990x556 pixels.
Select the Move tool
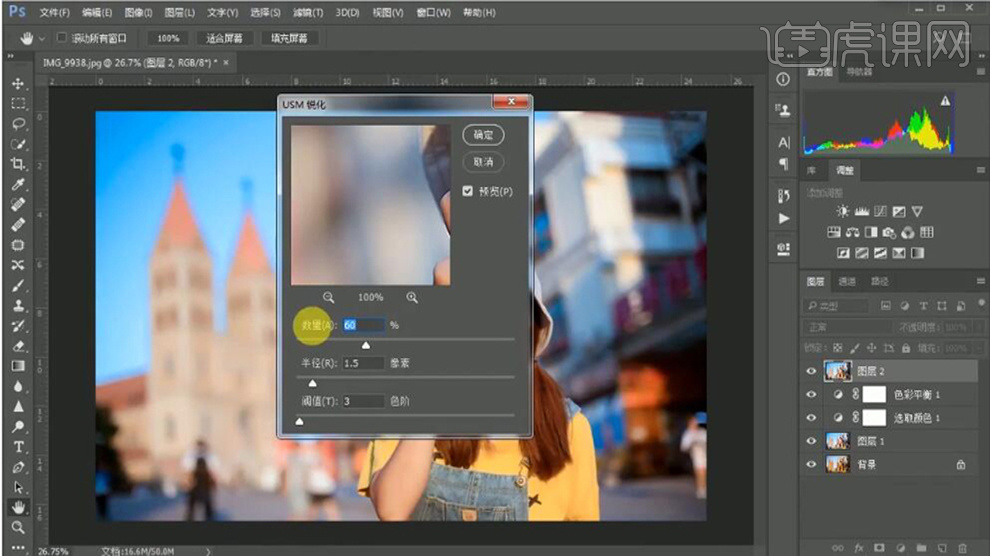[x=18, y=84]
